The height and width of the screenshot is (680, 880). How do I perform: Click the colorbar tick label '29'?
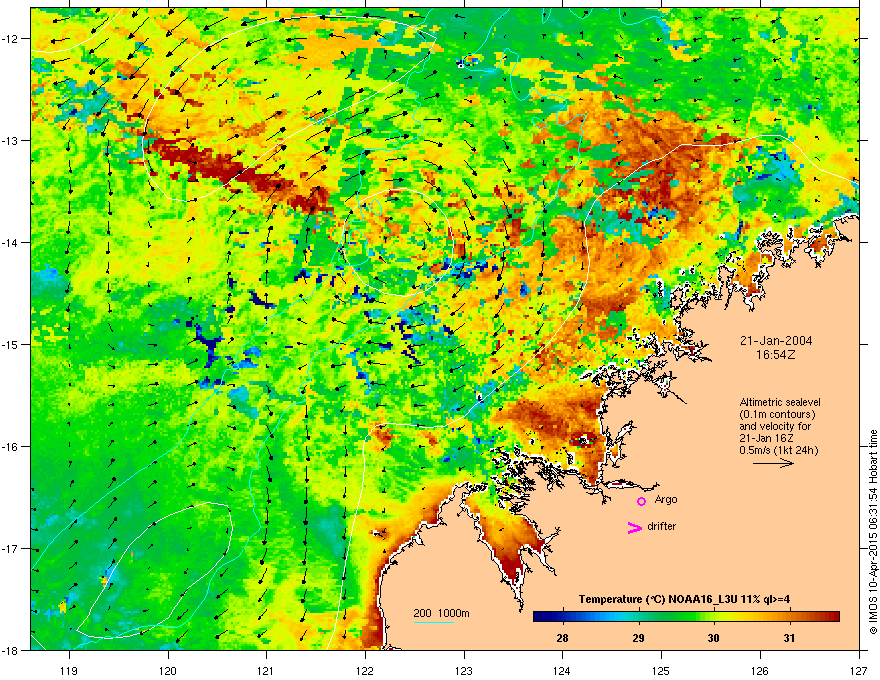click(x=638, y=638)
